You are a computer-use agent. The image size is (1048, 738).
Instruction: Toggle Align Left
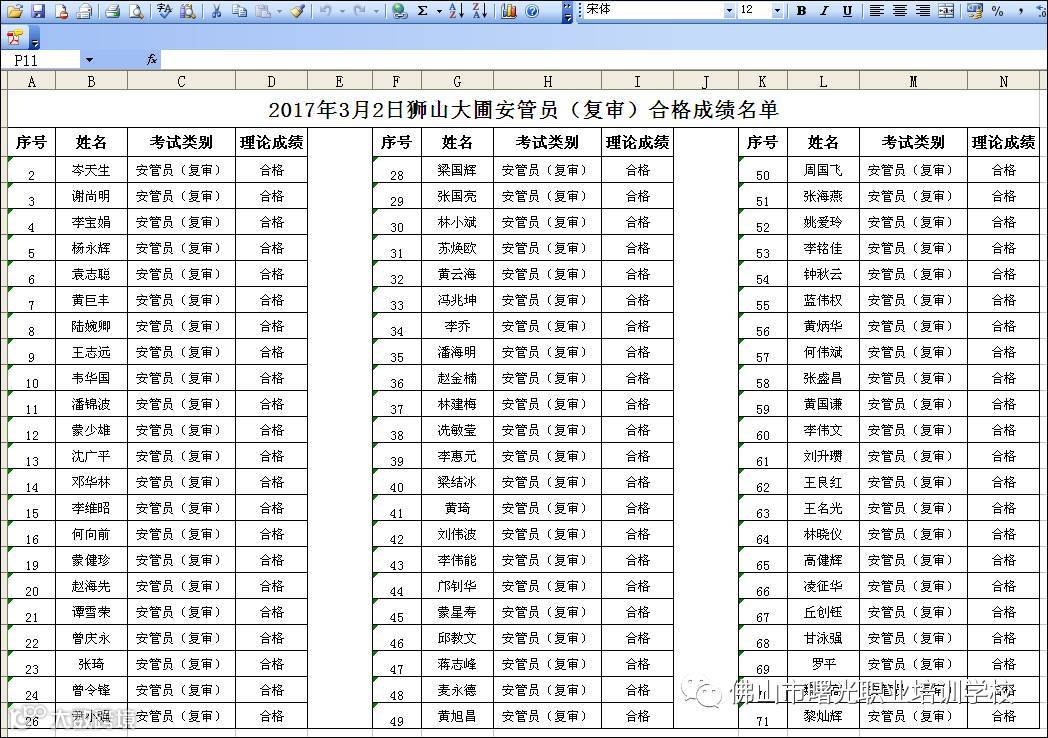pyautogui.click(x=876, y=11)
